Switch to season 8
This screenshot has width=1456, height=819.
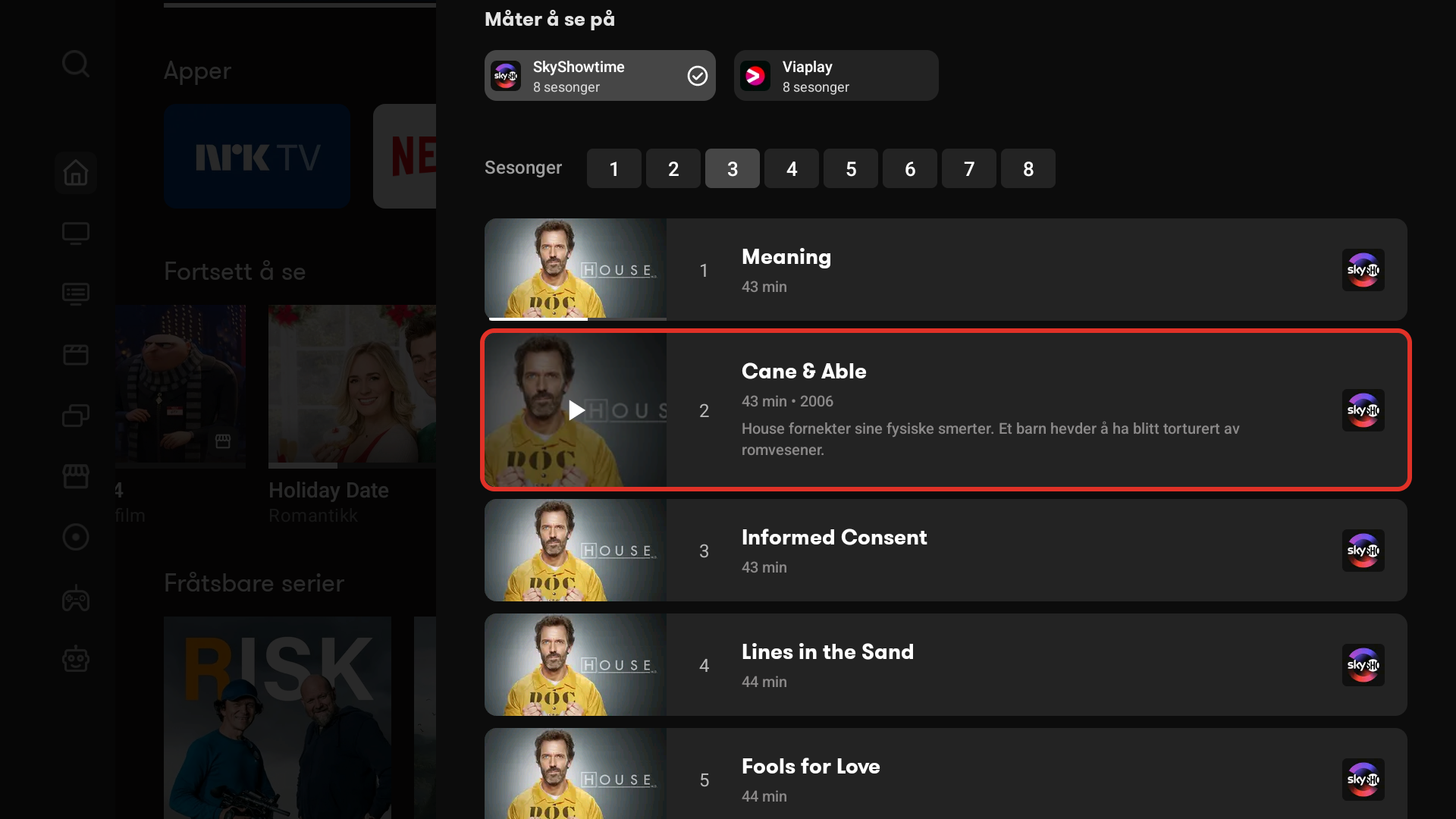click(x=1028, y=168)
